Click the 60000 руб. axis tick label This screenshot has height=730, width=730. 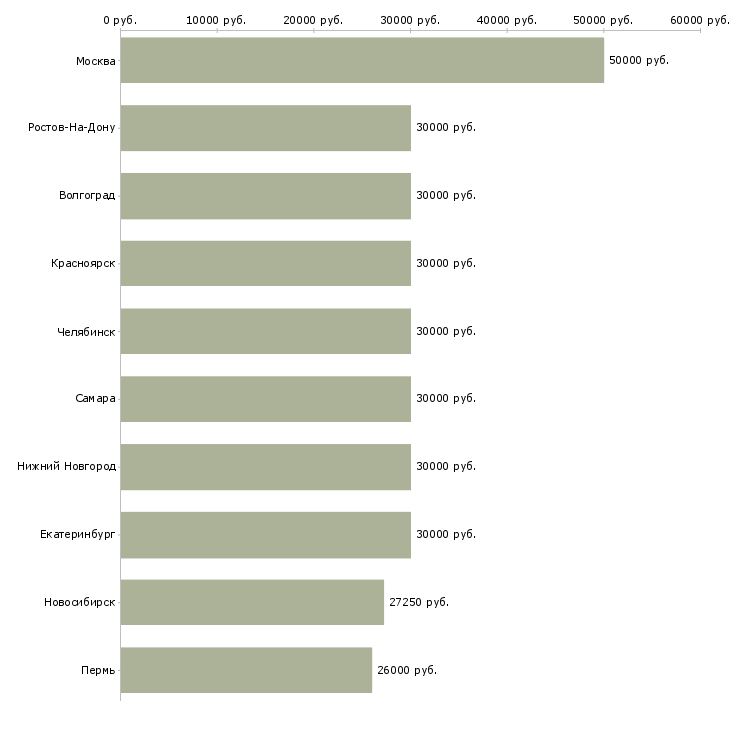click(x=700, y=20)
